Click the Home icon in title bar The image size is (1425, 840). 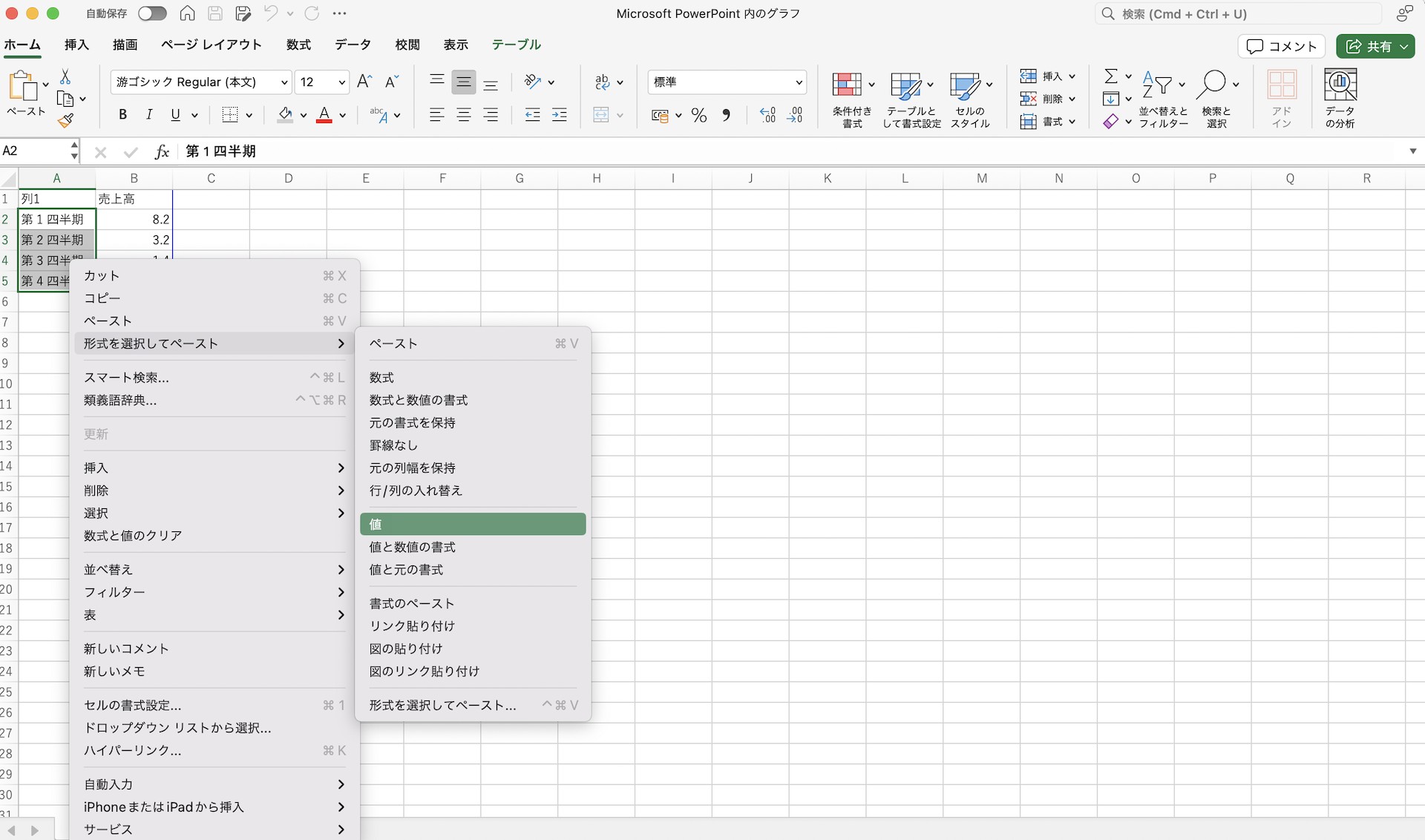pyautogui.click(x=188, y=13)
